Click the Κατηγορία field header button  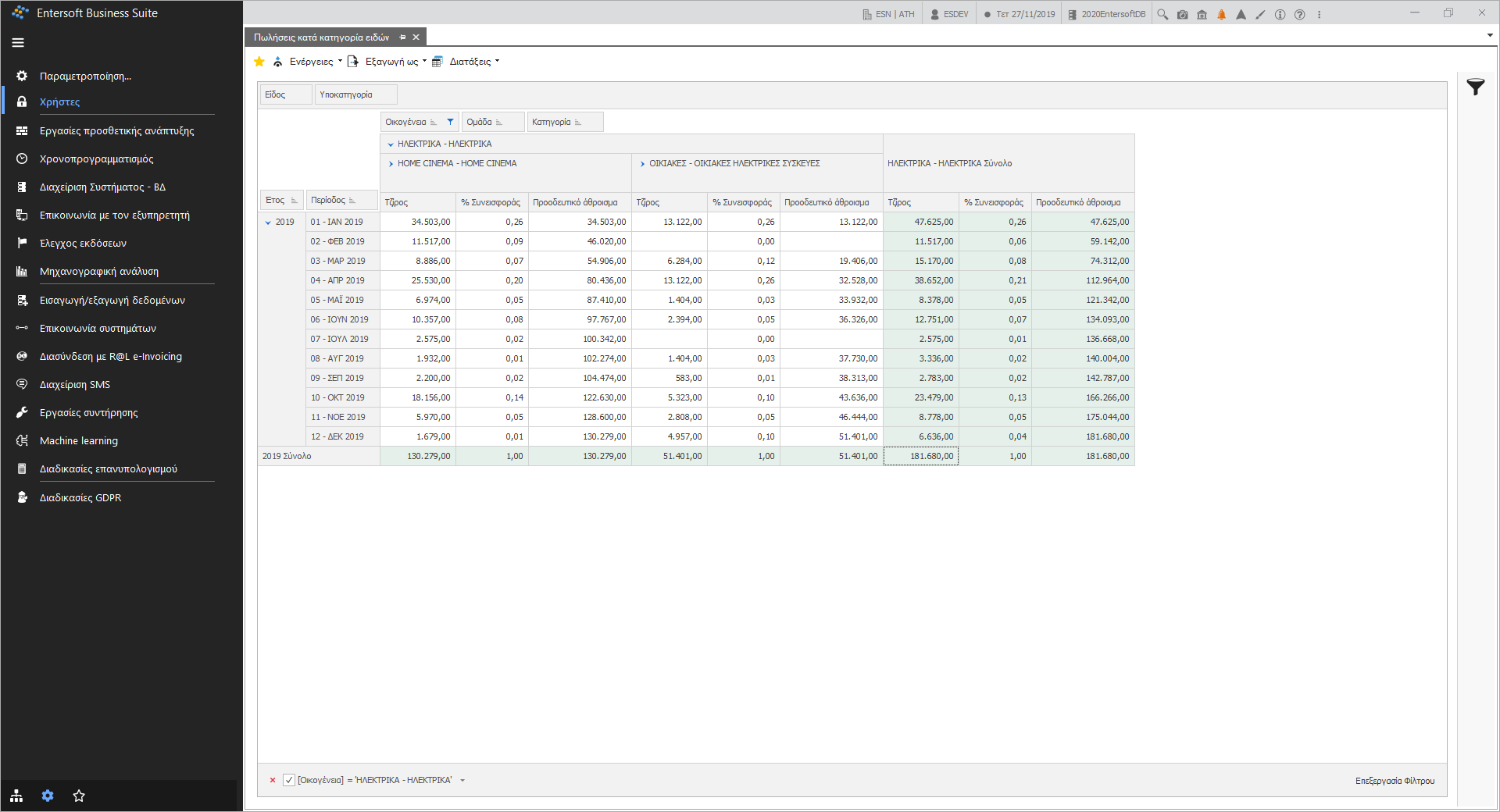point(565,122)
